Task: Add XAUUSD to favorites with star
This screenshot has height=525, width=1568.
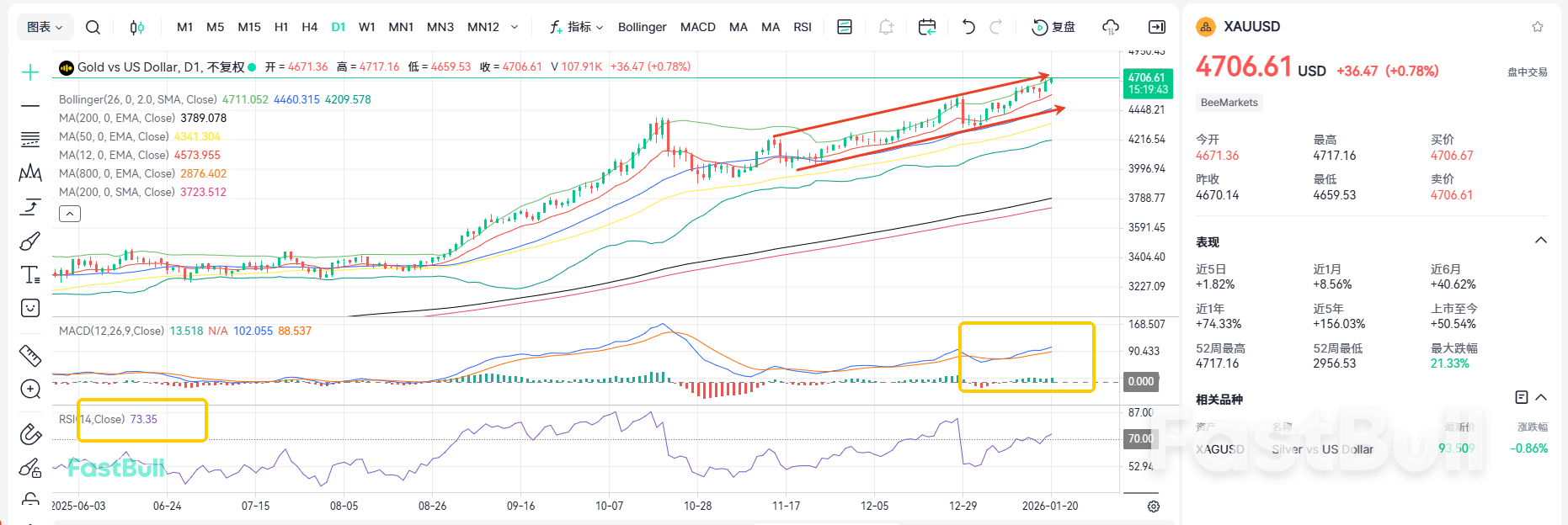Action: click(1538, 27)
